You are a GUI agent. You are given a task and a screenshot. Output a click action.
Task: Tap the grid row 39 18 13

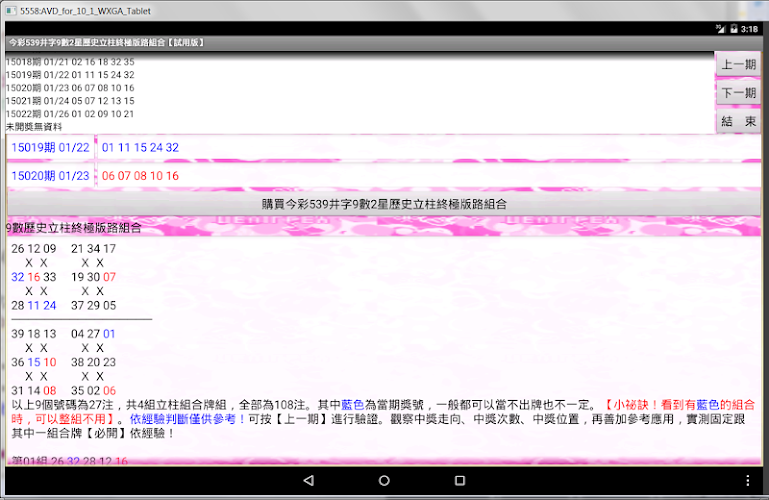coord(34,334)
